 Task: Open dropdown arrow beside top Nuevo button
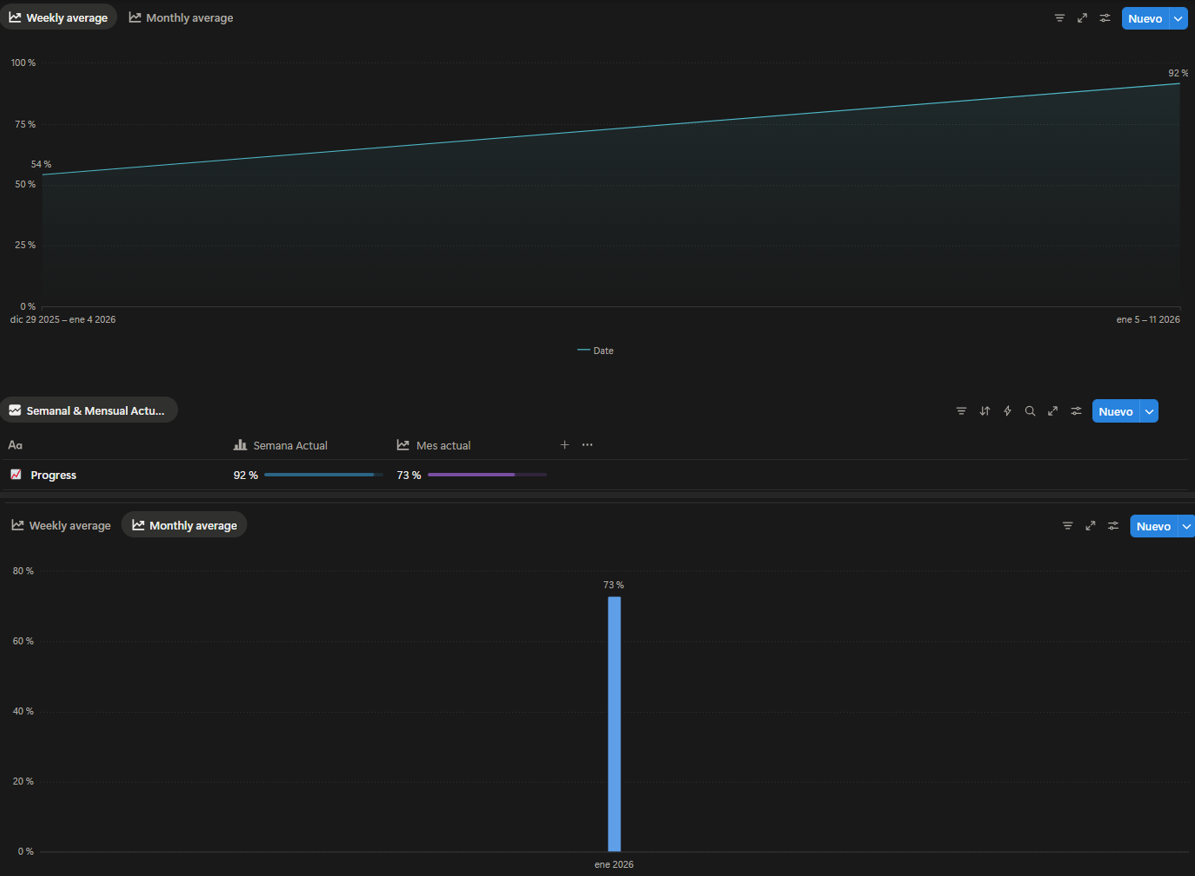(1178, 19)
